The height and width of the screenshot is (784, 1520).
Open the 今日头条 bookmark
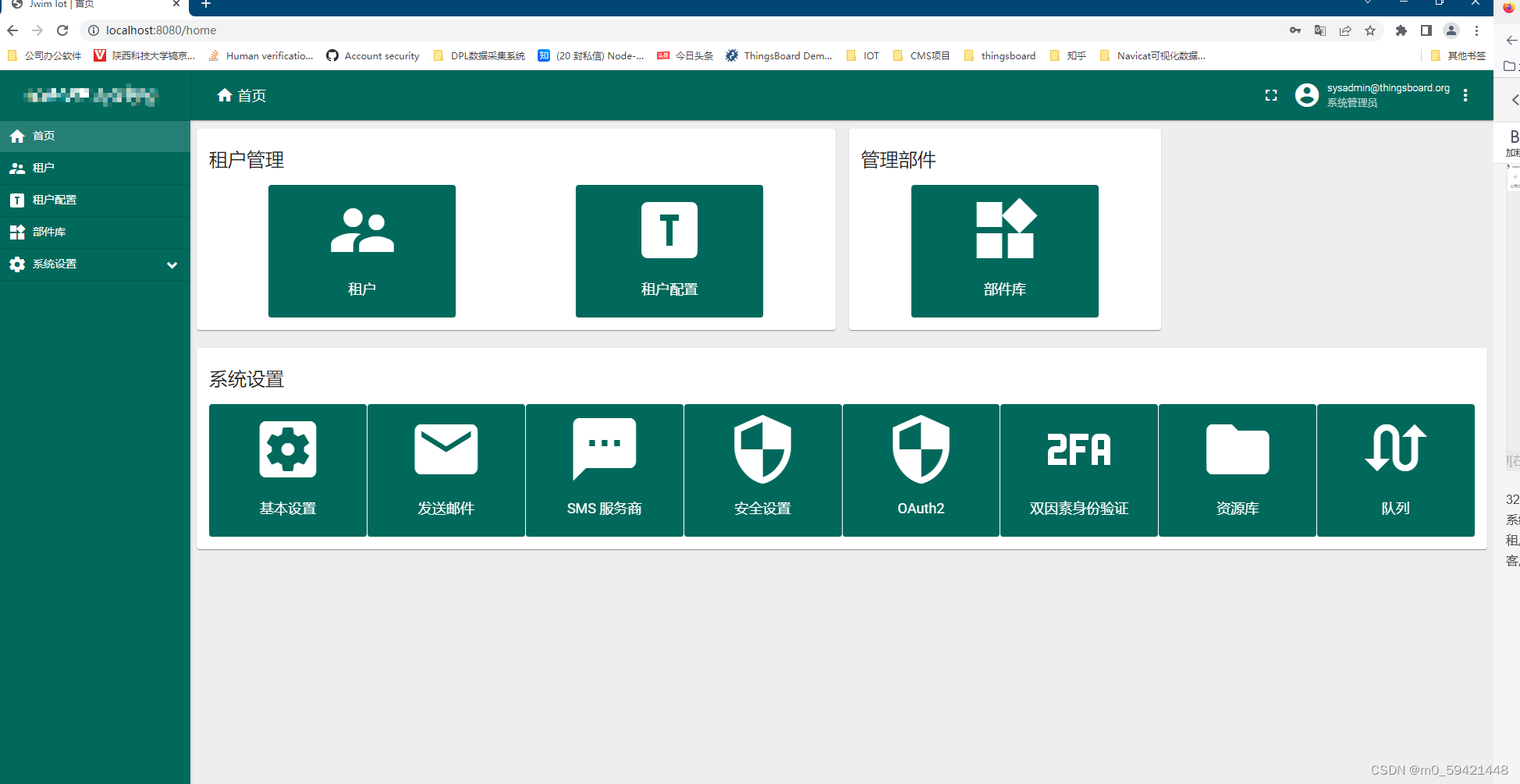click(685, 55)
